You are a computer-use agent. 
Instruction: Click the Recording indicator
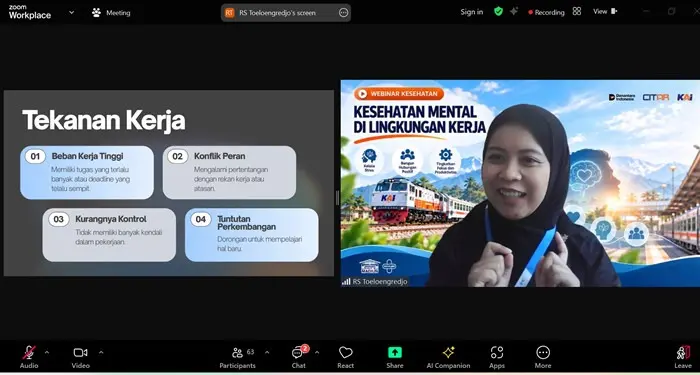pyautogui.click(x=546, y=12)
